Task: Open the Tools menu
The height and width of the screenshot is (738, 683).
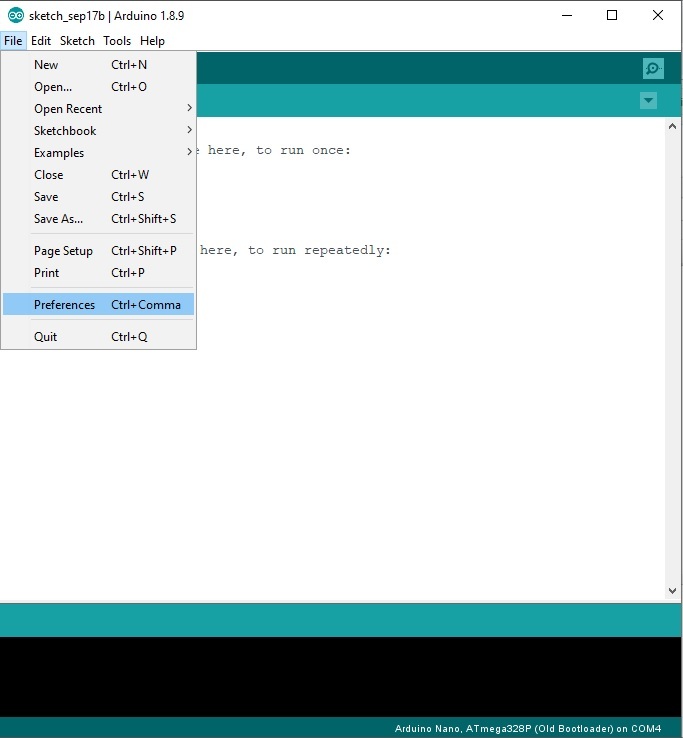Action: (x=117, y=41)
